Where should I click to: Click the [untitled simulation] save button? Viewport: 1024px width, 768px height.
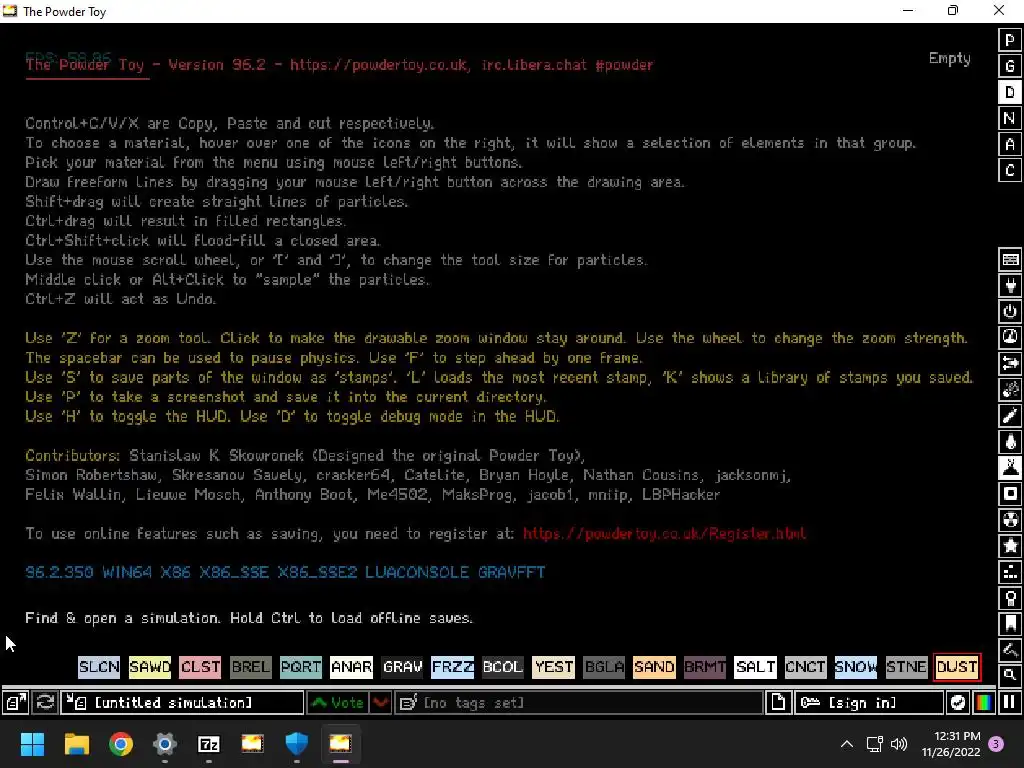(182, 703)
